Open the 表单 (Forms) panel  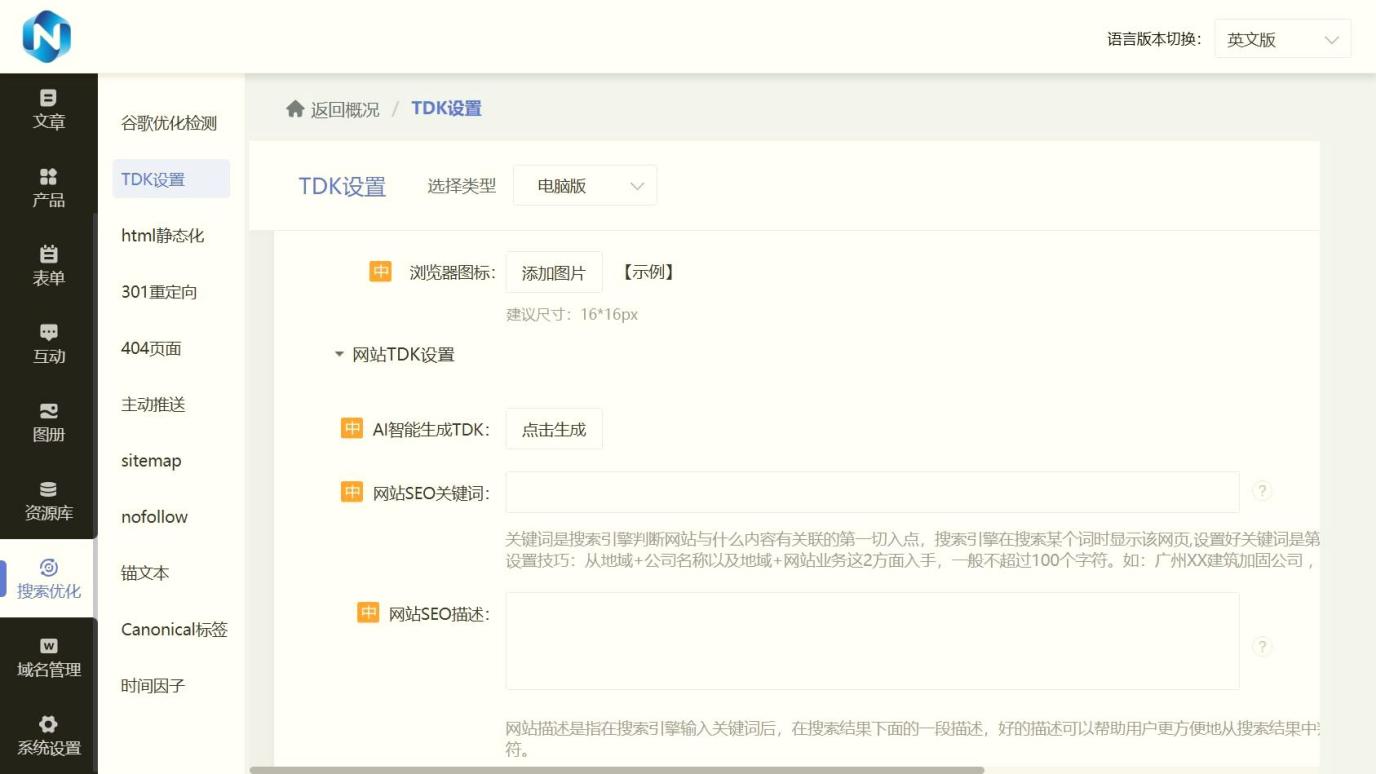tap(49, 266)
